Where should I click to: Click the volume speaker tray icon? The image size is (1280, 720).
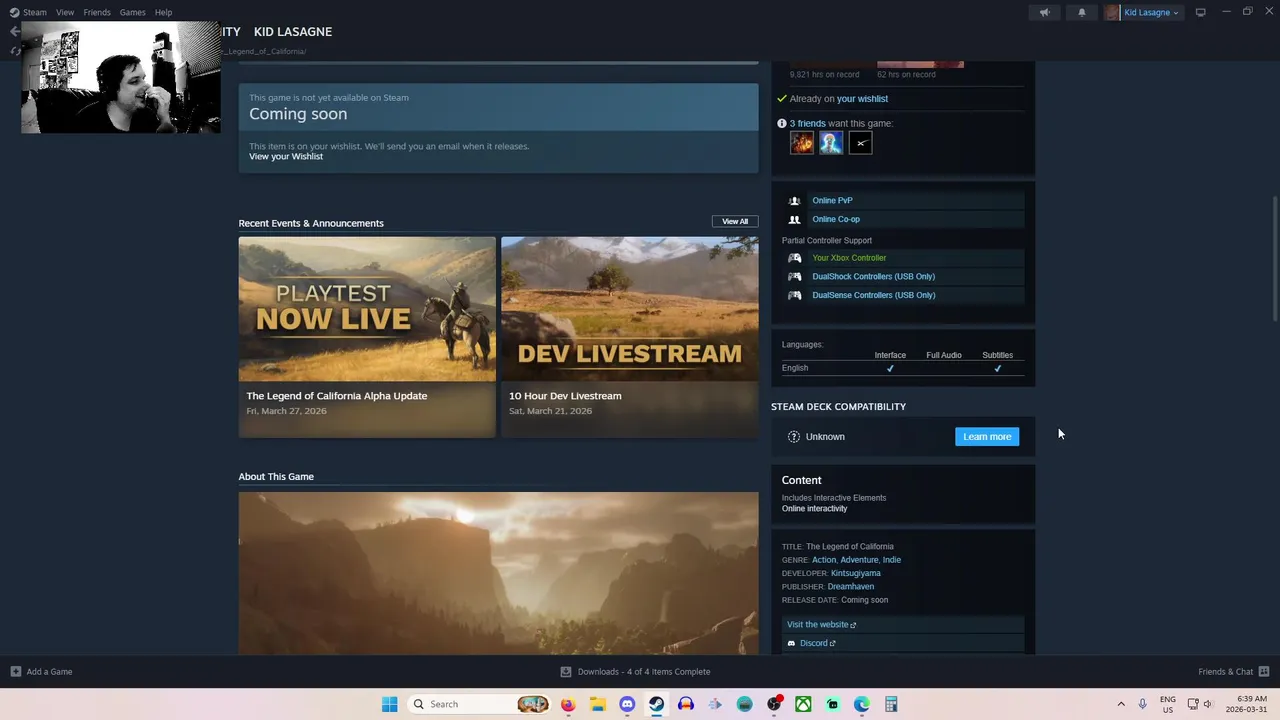pyautogui.click(x=1207, y=704)
